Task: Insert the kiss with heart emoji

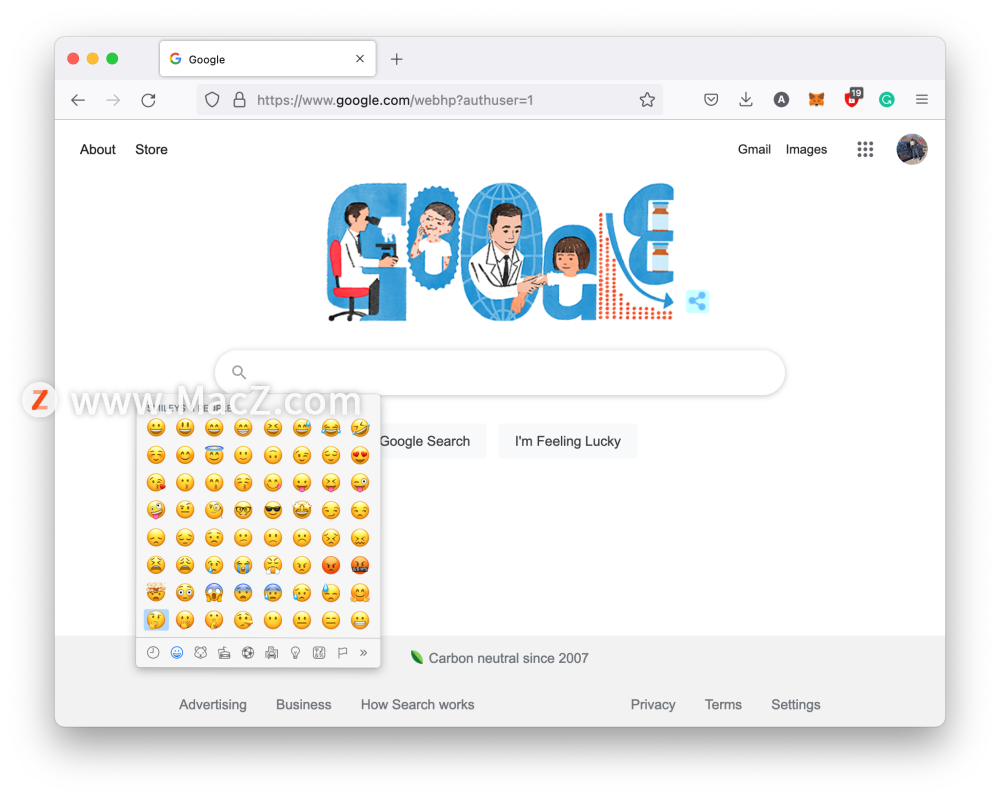Action: 156,483
